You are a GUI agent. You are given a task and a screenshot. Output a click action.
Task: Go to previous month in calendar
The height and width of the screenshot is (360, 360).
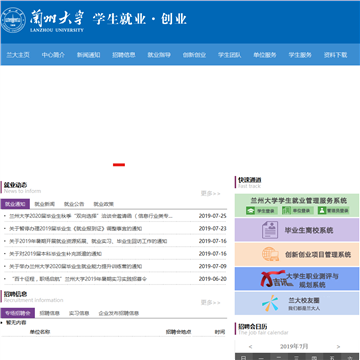(251, 347)
